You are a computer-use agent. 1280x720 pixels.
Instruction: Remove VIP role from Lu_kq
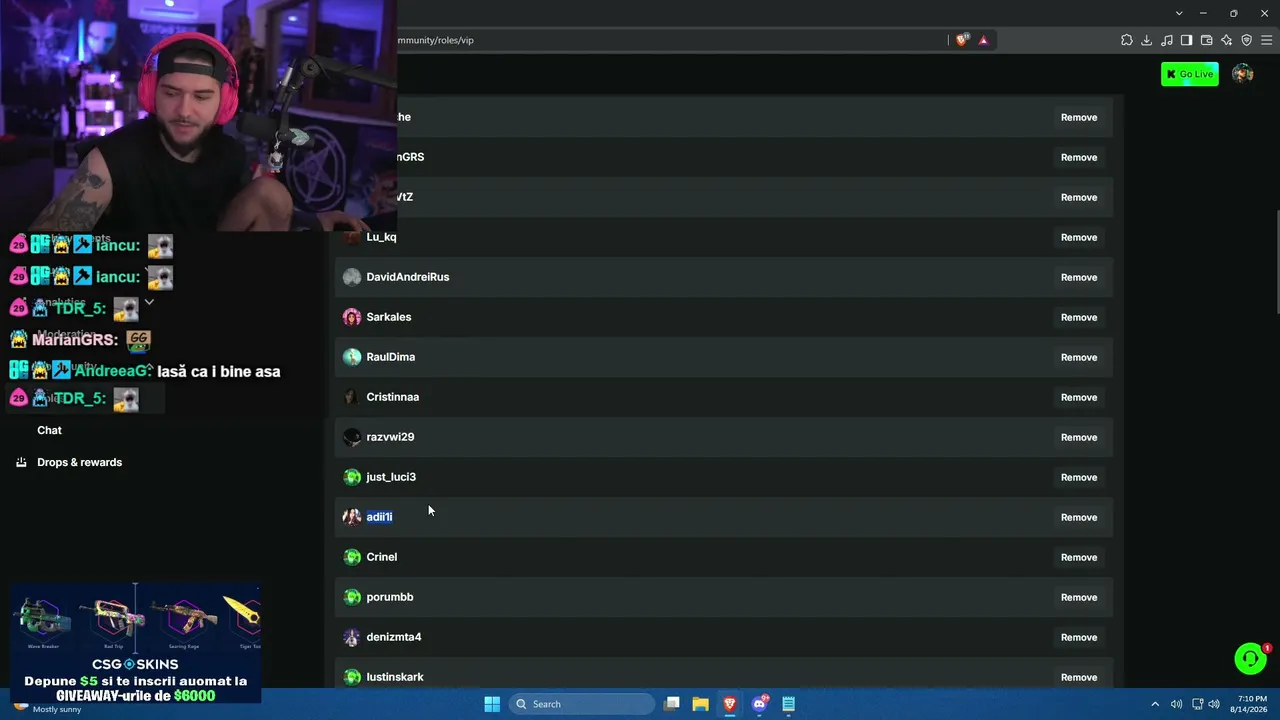pos(1079,237)
